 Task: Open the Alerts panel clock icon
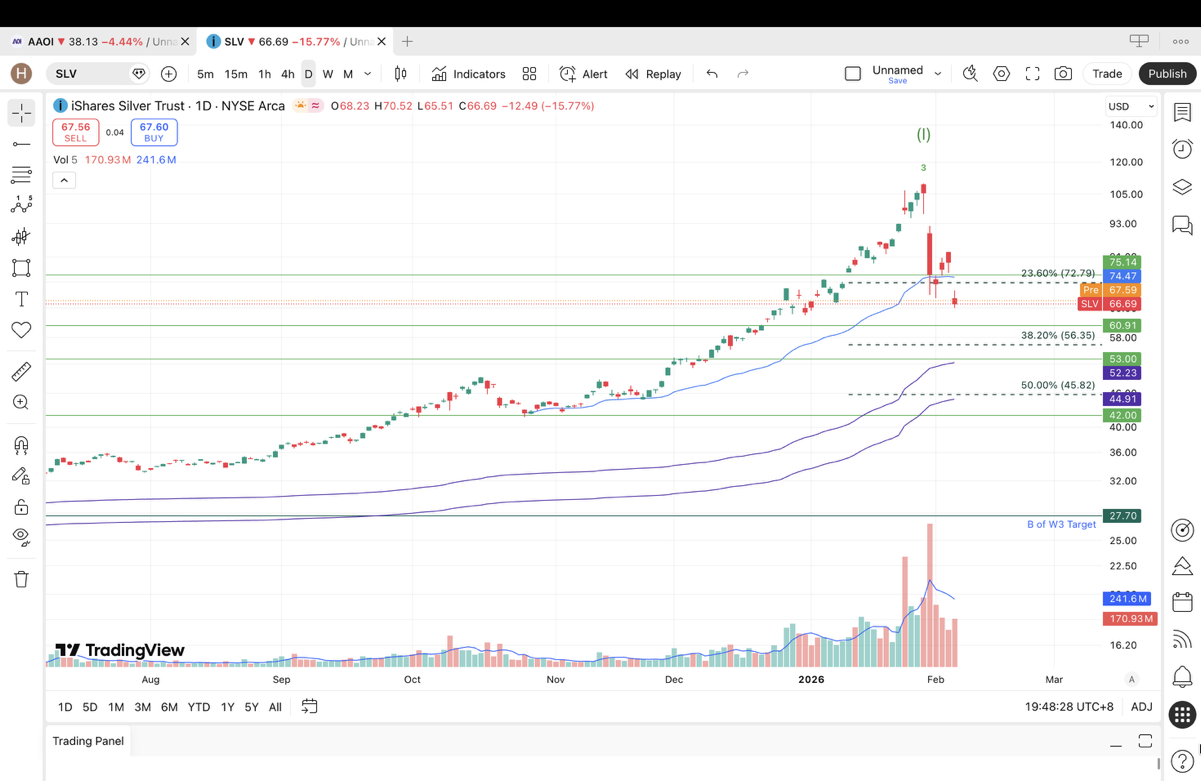click(1182, 149)
